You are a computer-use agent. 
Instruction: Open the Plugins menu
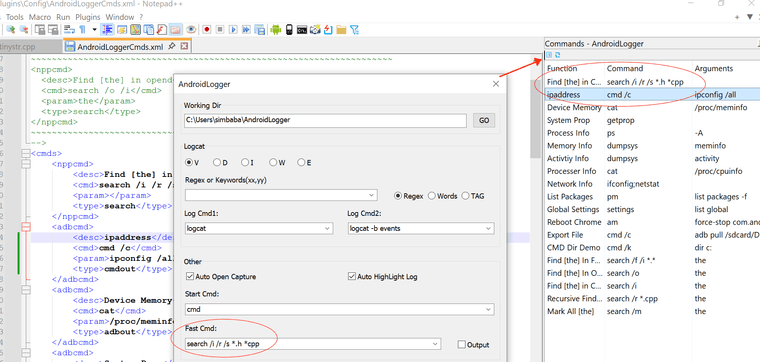tap(88, 17)
